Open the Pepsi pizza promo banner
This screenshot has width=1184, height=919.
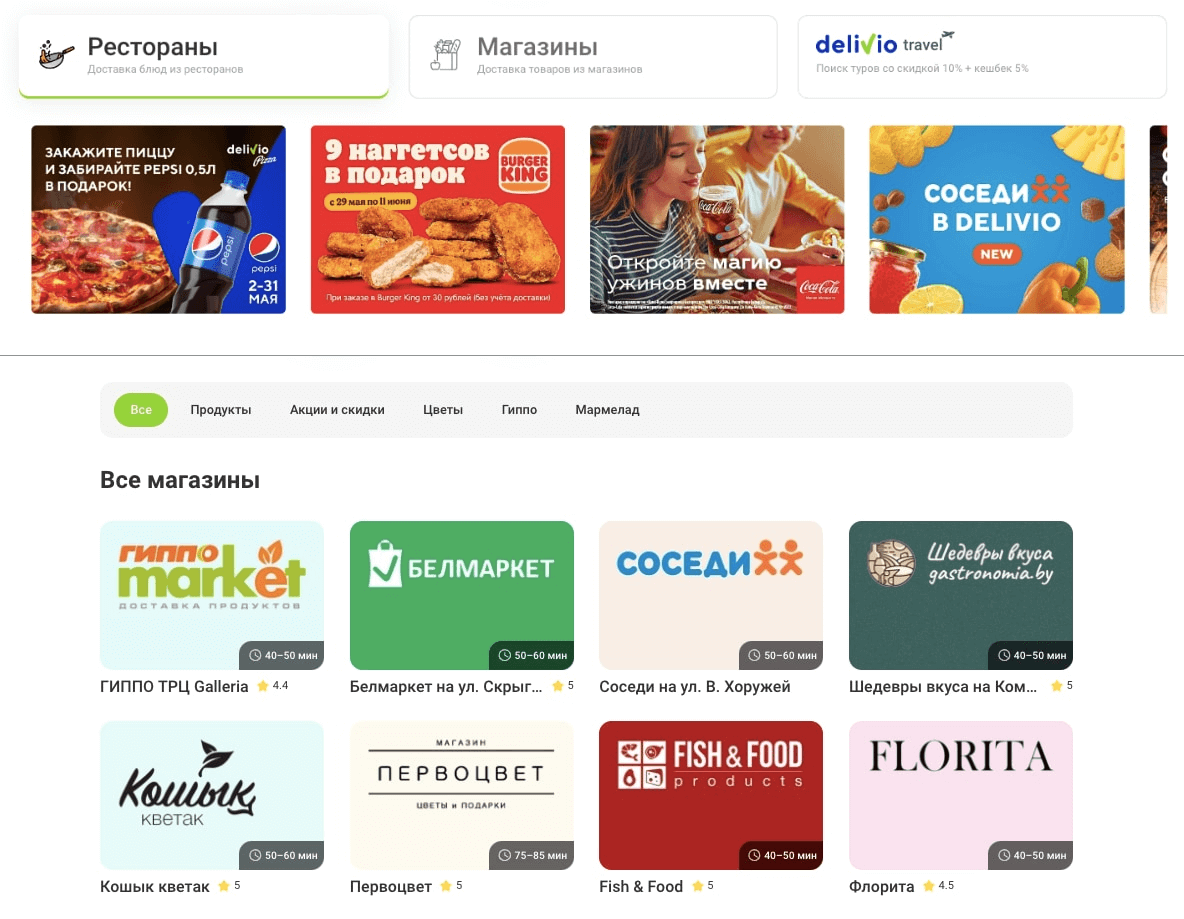159,219
